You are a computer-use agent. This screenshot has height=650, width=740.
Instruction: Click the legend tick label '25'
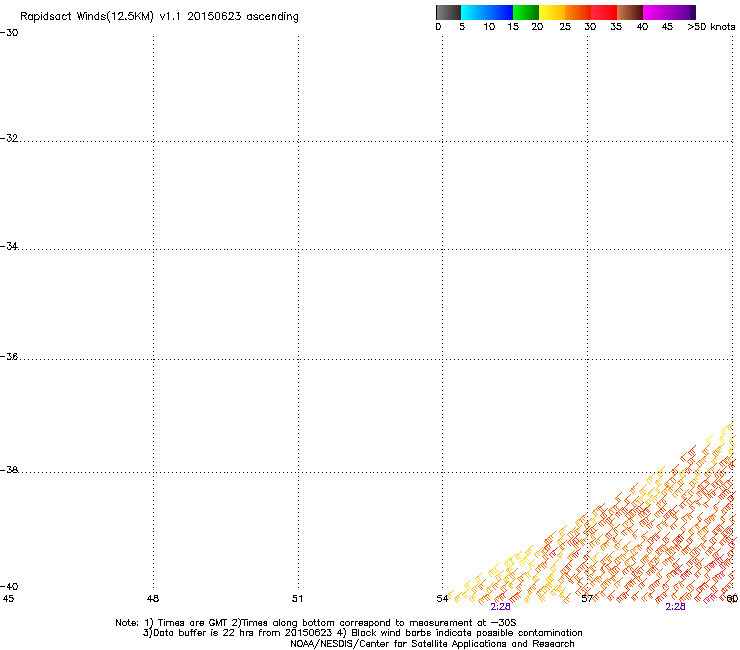point(565,27)
